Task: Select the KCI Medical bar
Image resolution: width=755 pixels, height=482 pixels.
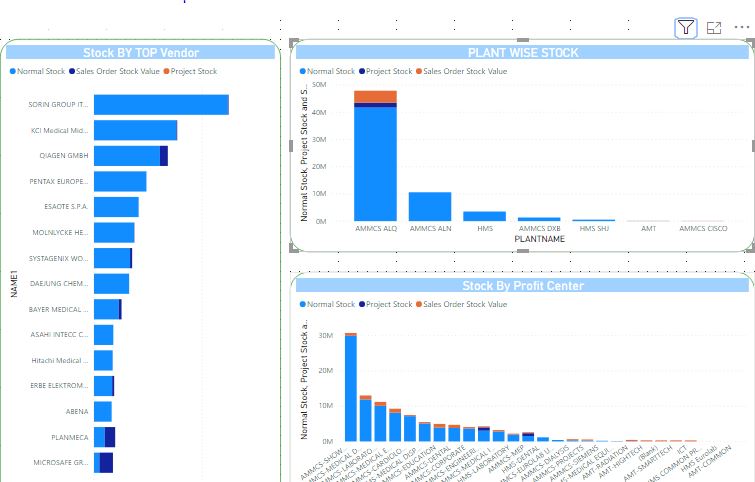Action: click(x=135, y=130)
